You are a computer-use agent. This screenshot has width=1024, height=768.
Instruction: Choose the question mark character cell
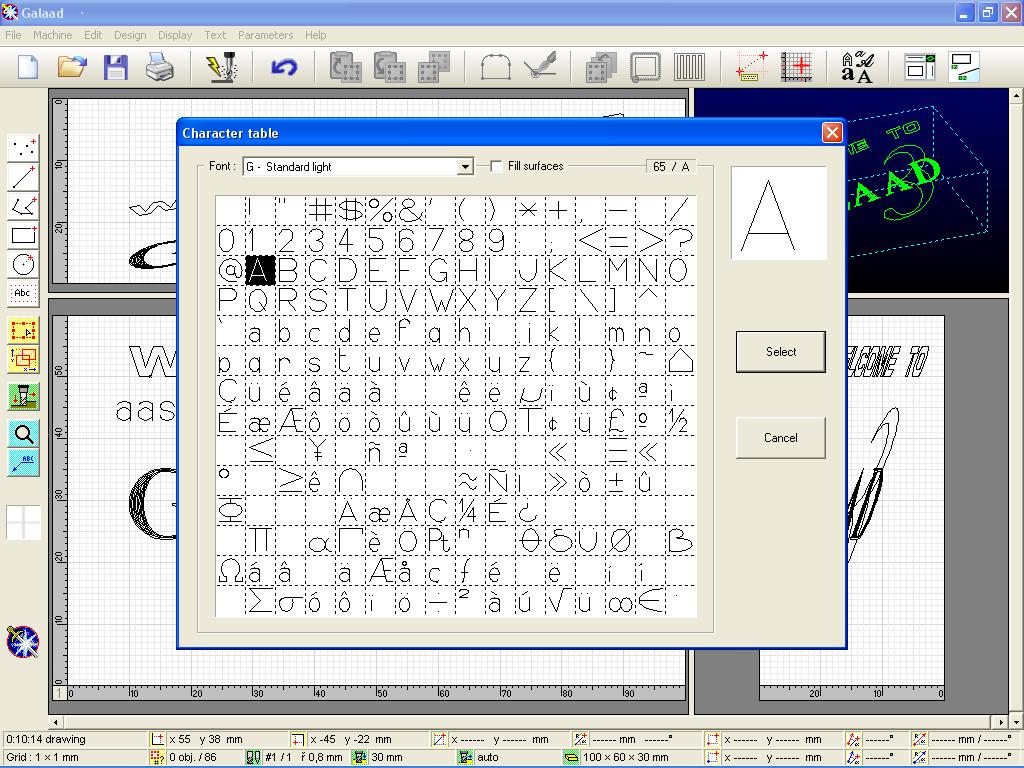pyautogui.click(x=680, y=240)
